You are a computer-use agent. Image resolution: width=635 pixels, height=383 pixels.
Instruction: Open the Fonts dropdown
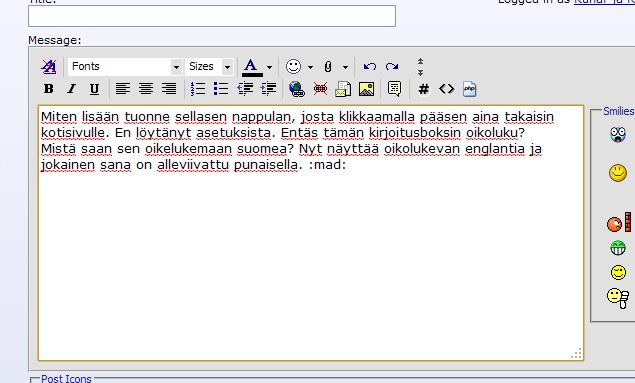point(124,66)
